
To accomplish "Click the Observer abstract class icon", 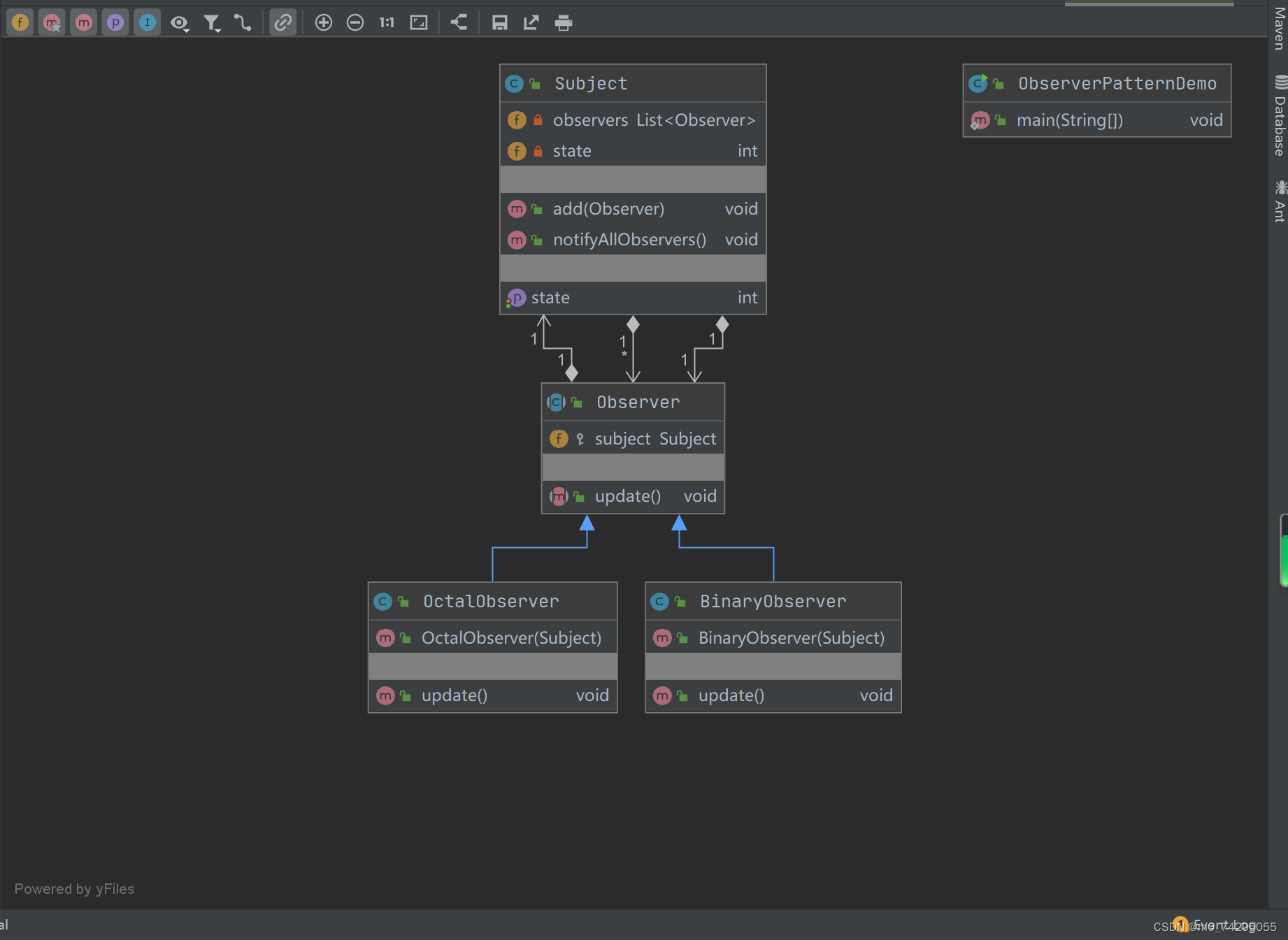I will (556, 403).
